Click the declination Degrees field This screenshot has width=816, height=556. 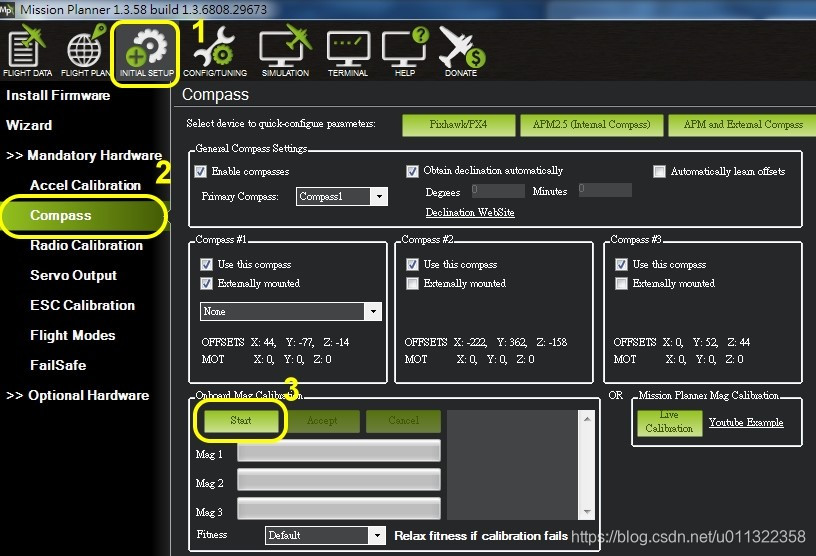pyautogui.click(x=498, y=191)
